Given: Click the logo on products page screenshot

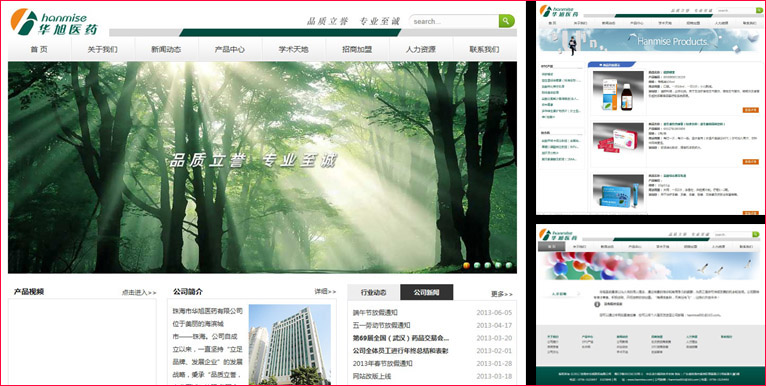Looking at the screenshot, I should (559, 11).
